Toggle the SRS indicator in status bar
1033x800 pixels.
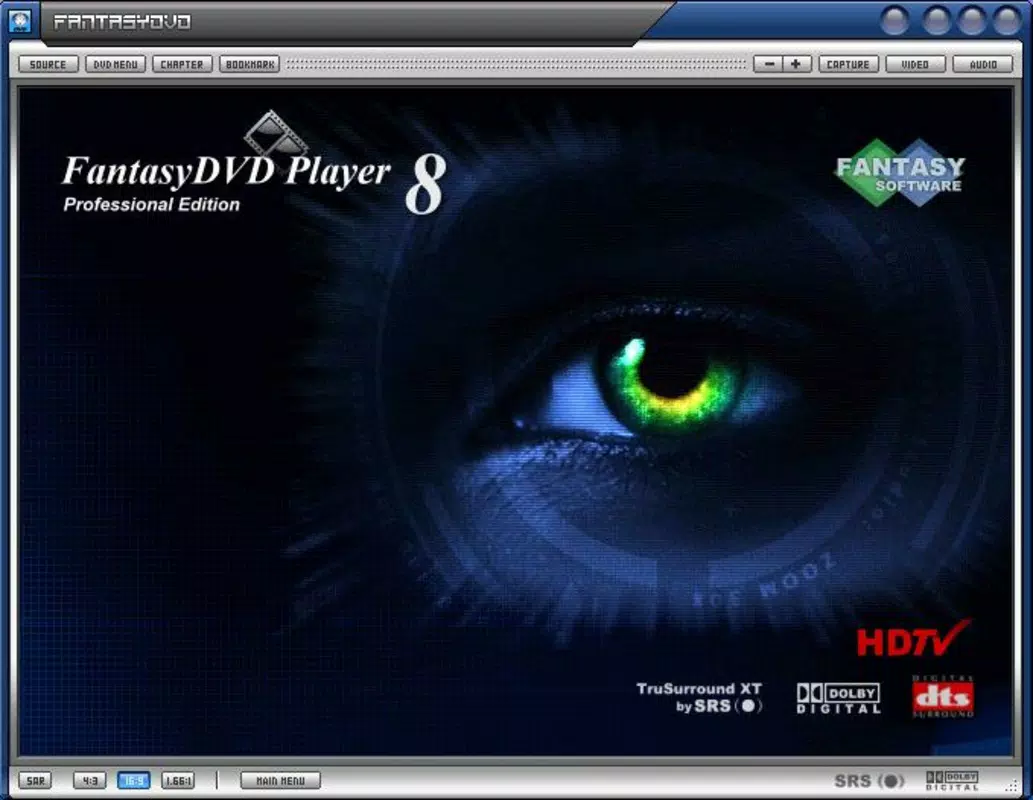coord(869,782)
